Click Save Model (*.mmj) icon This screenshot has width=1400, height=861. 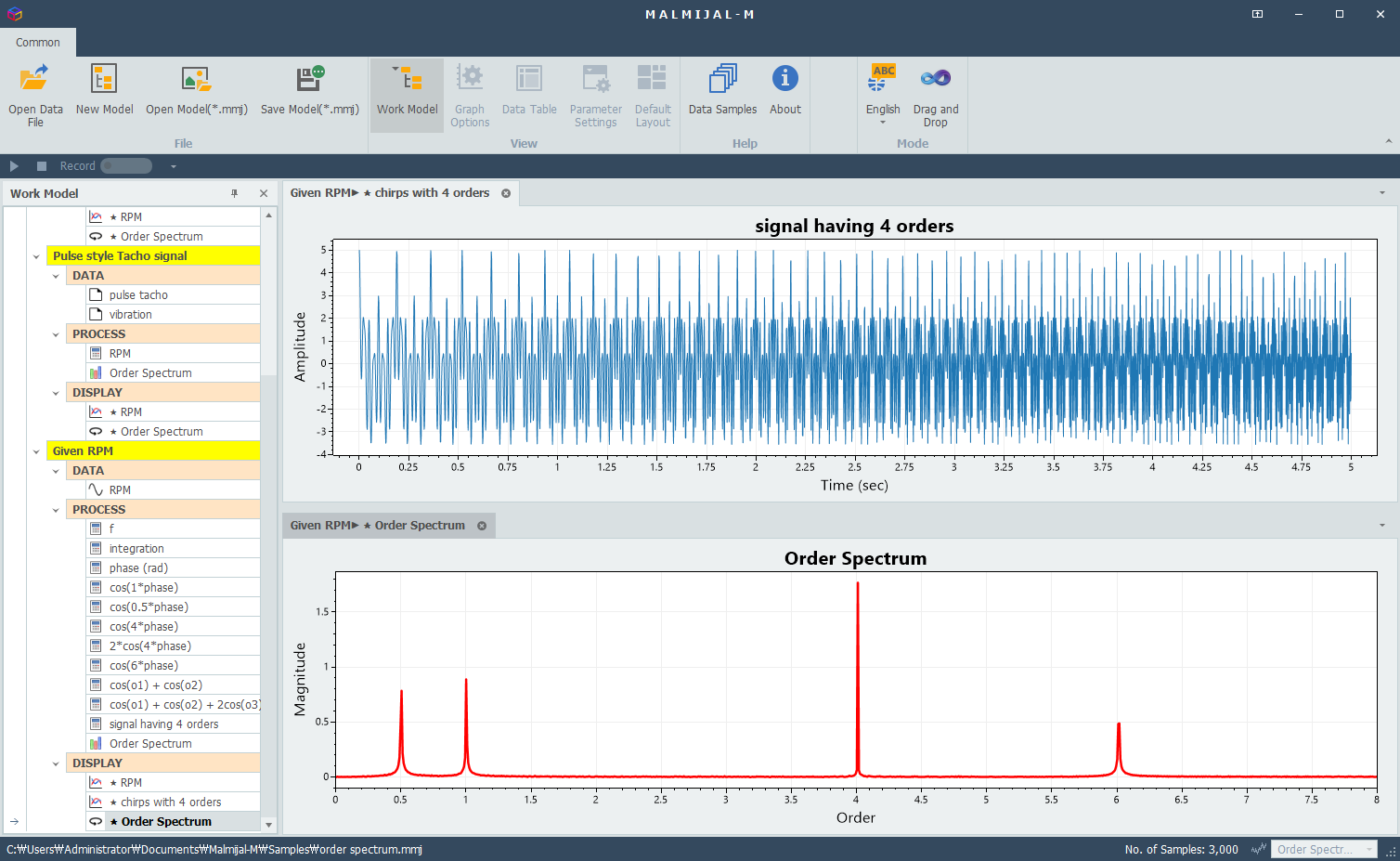(309, 79)
